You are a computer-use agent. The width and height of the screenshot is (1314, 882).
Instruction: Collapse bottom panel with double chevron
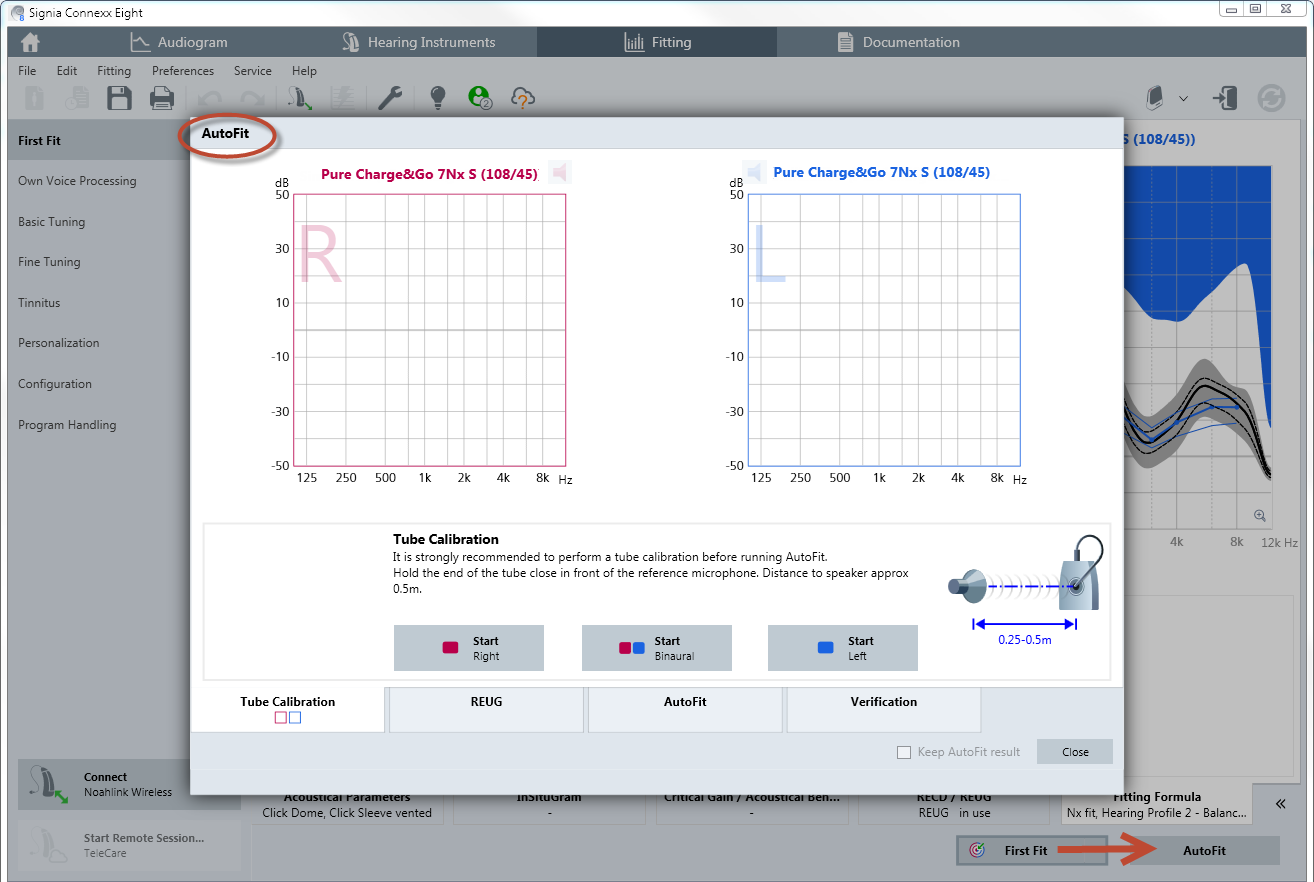click(1280, 803)
